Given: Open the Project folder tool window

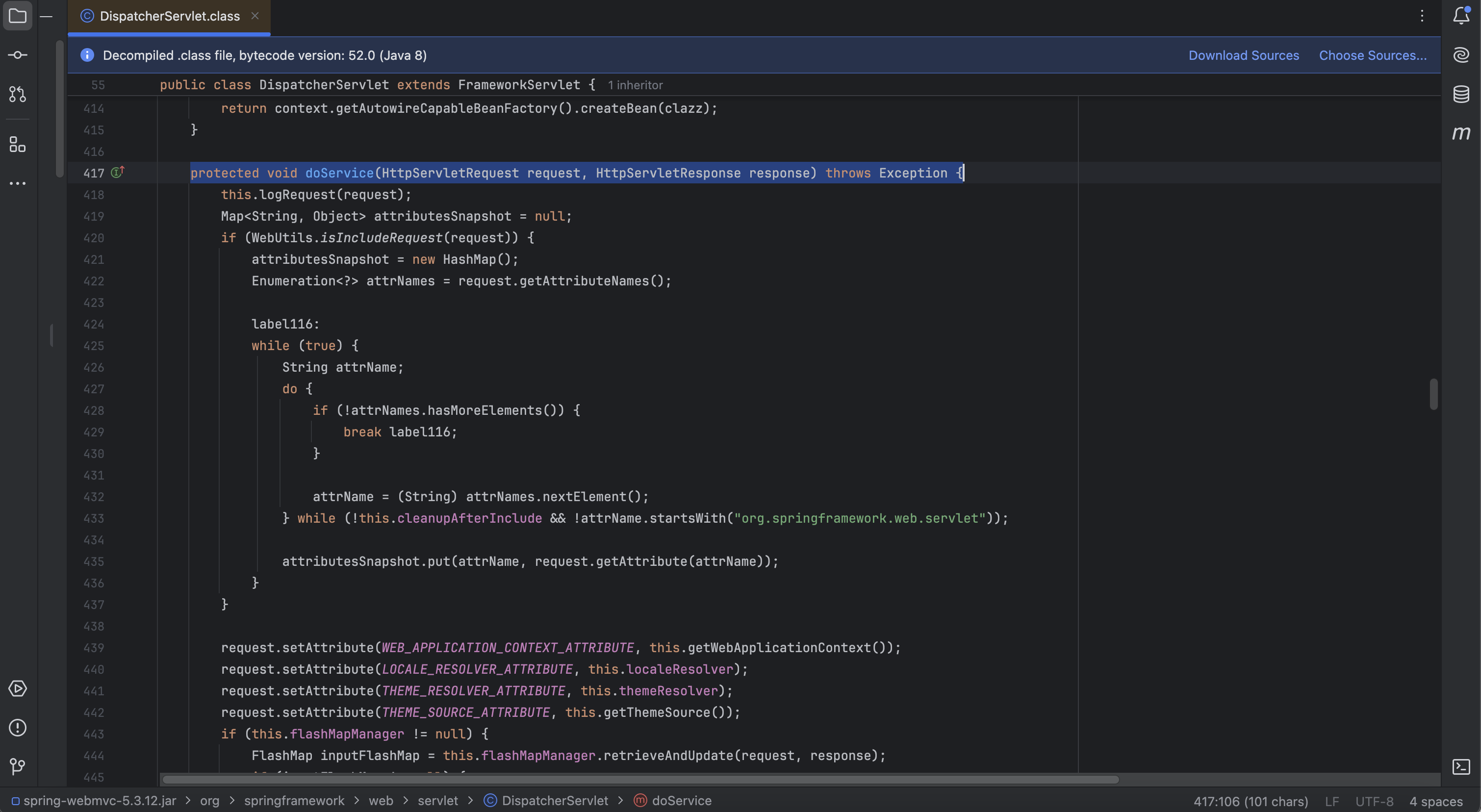Looking at the screenshot, I should pos(17,16).
